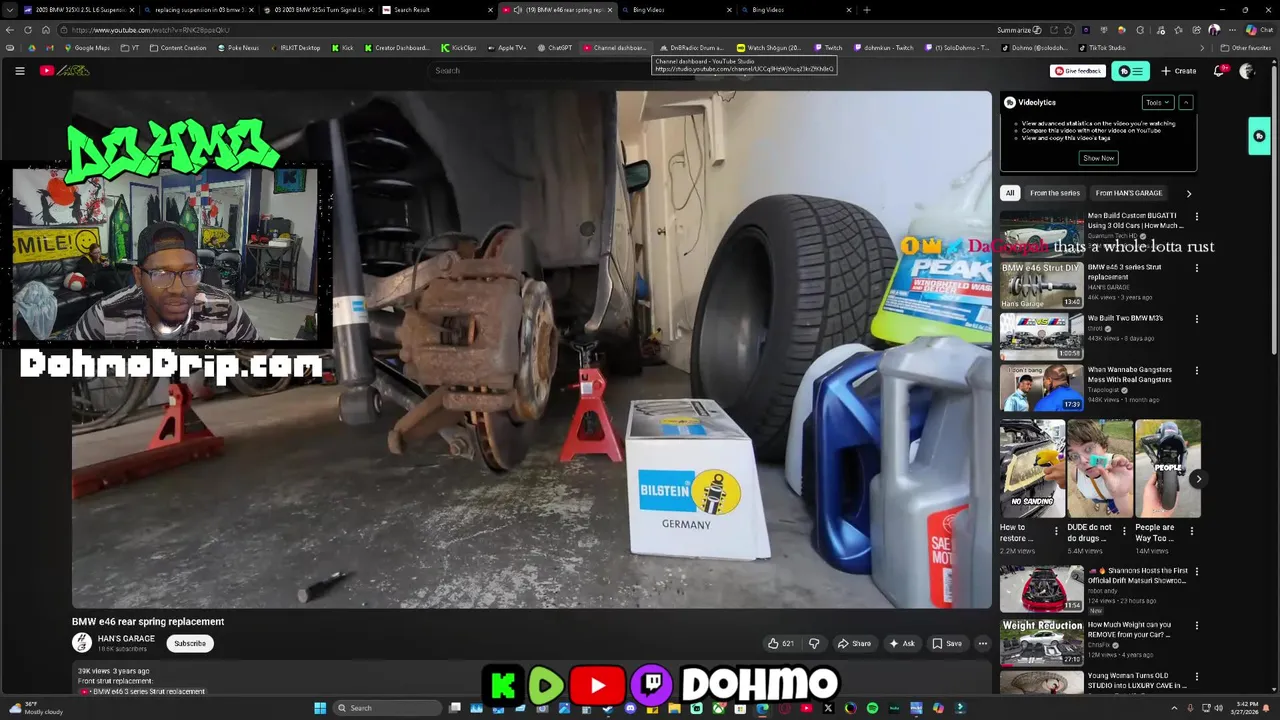Open the Weight Reduction video thumbnail

[1042, 643]
